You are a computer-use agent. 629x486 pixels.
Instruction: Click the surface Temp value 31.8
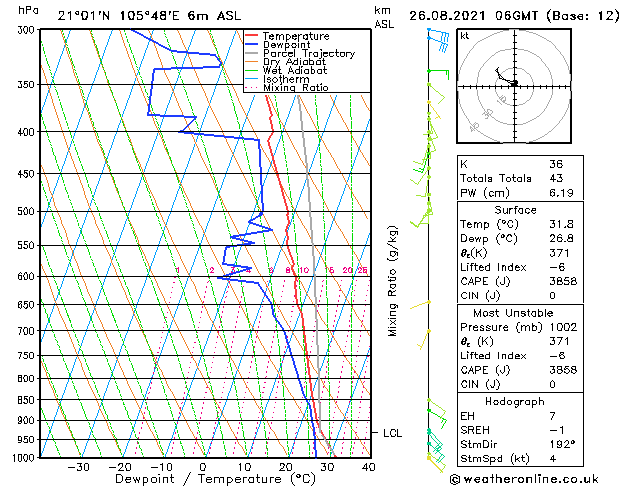point(561,224)
